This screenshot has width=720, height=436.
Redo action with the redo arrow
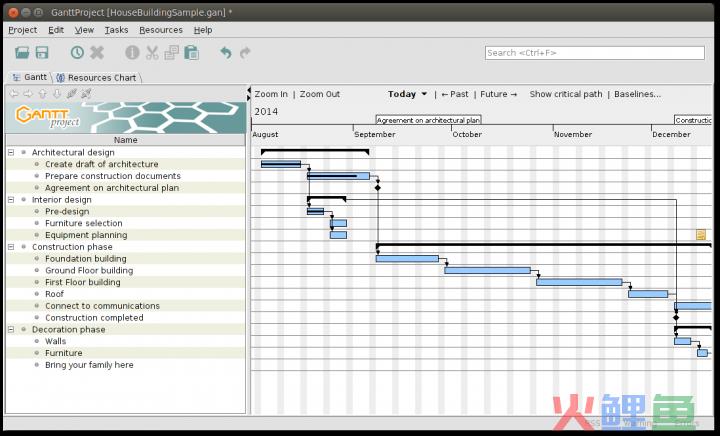click(x=245, y=53)
